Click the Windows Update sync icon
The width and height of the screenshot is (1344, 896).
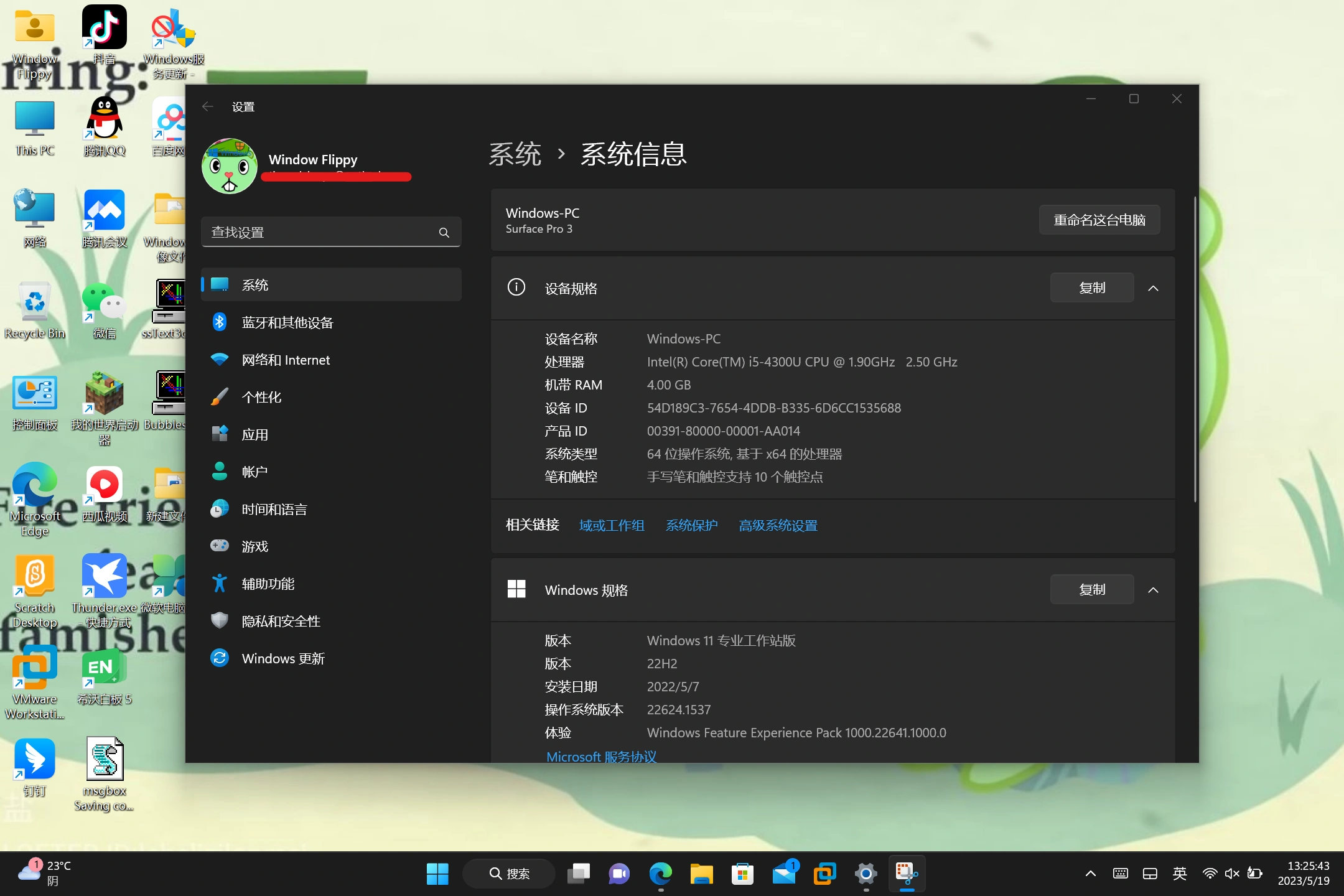220,658
